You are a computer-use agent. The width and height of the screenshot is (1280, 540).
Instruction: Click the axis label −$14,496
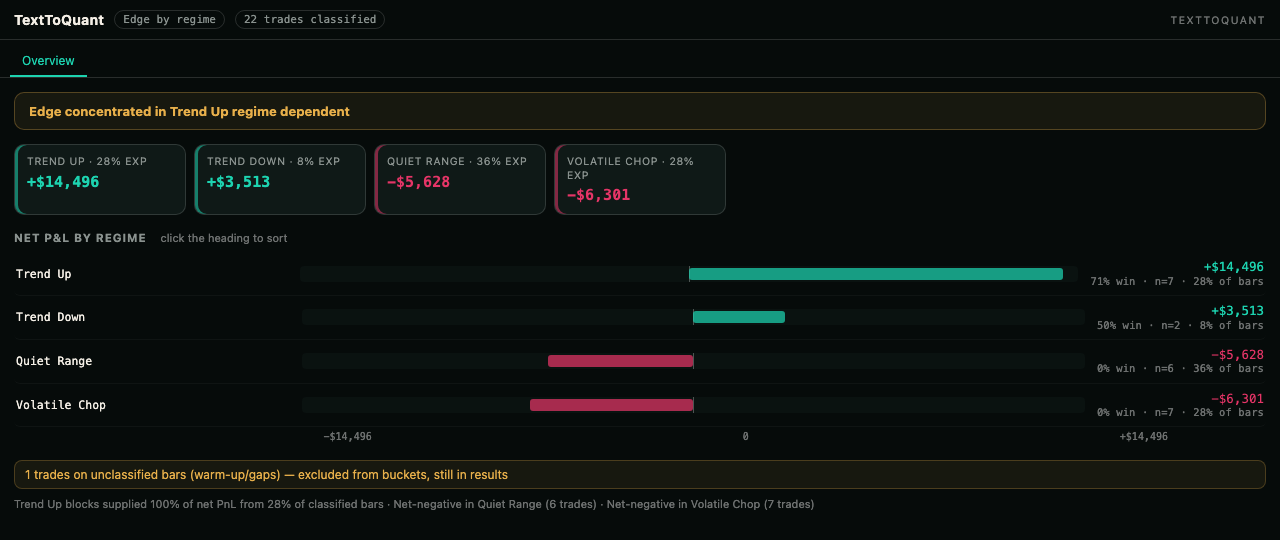coord(347,437)
